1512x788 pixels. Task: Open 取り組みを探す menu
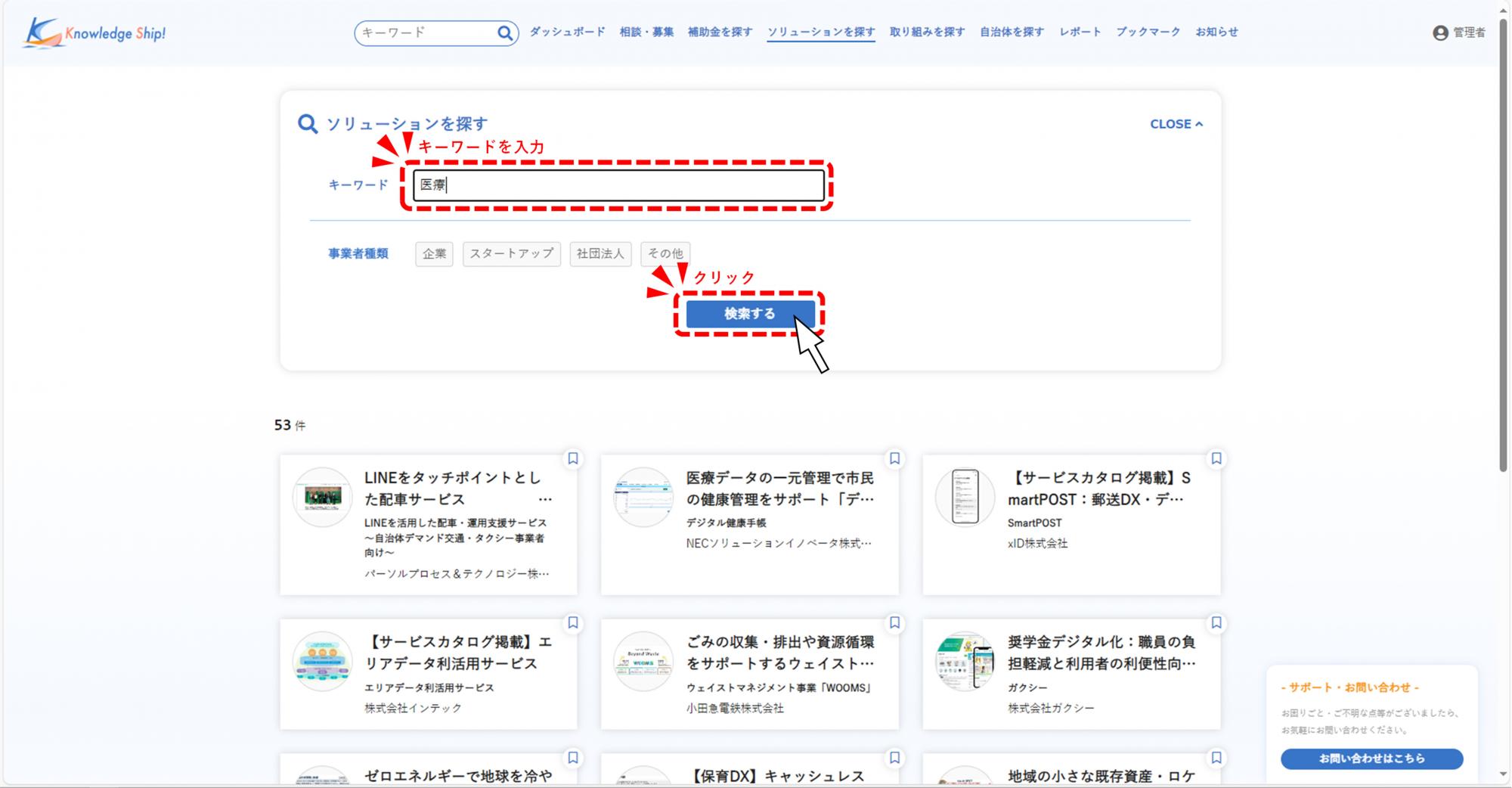click(927, 32)
